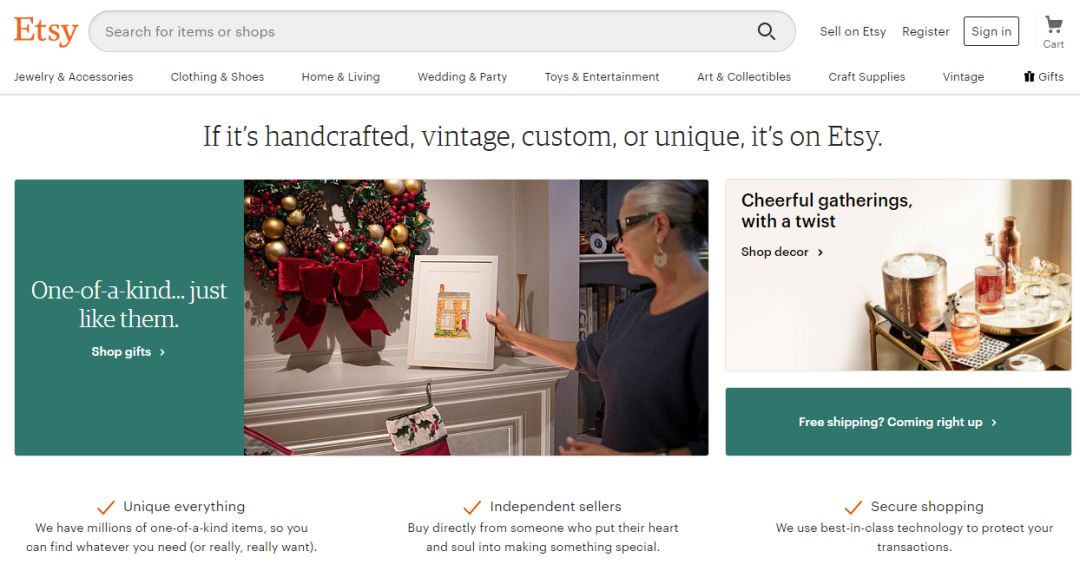
Task: Open Home & Living category
Action: point(341,77)
